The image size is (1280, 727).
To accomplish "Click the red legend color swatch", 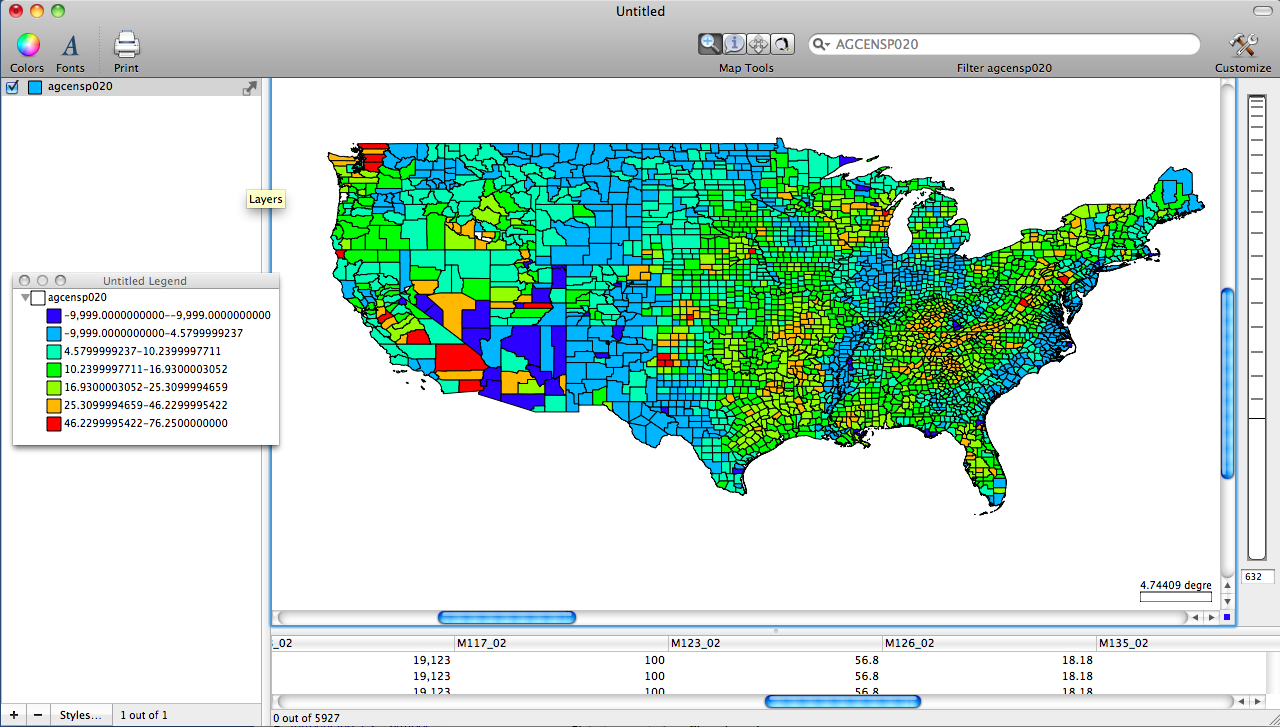I will 54,424.
